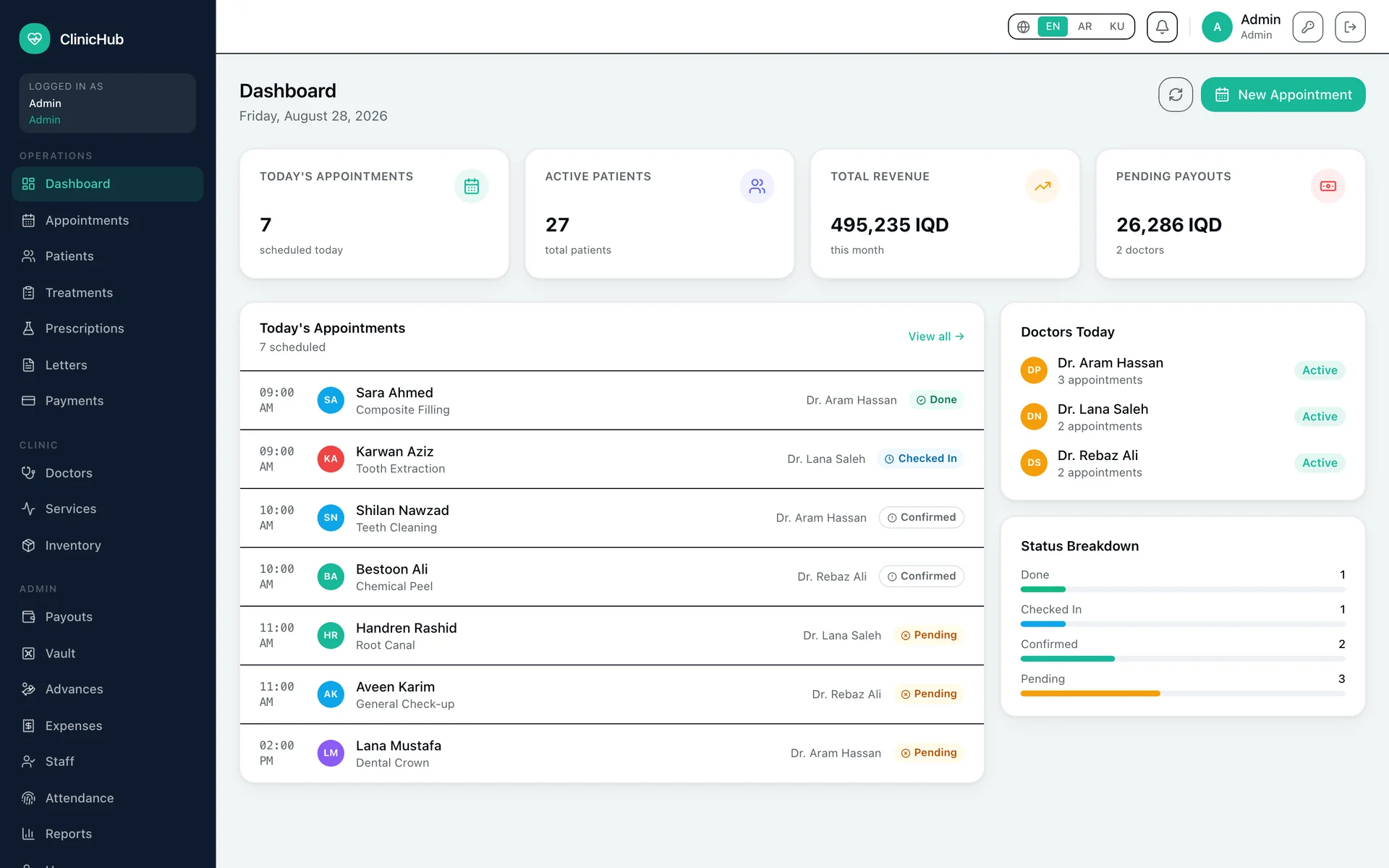Click the 495,235 IQD revenue value
Image resolution: width=1389 pixels, height=868 pixels.
[x=889, y=225]
